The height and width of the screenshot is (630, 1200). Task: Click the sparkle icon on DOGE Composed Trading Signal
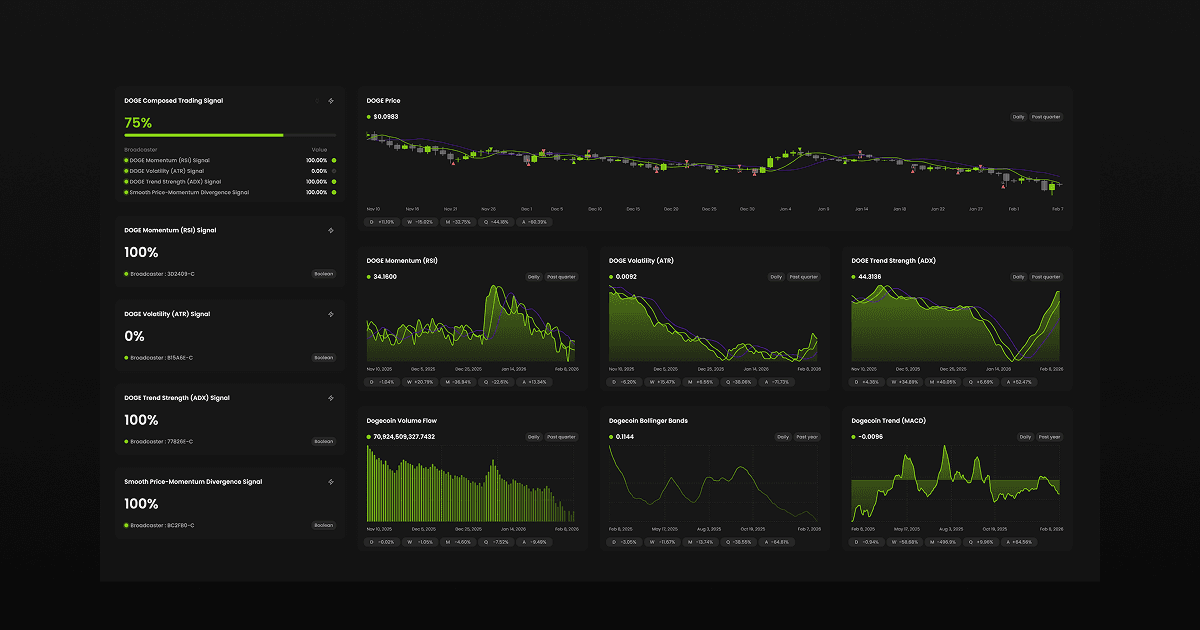click(x=331, y=101)
